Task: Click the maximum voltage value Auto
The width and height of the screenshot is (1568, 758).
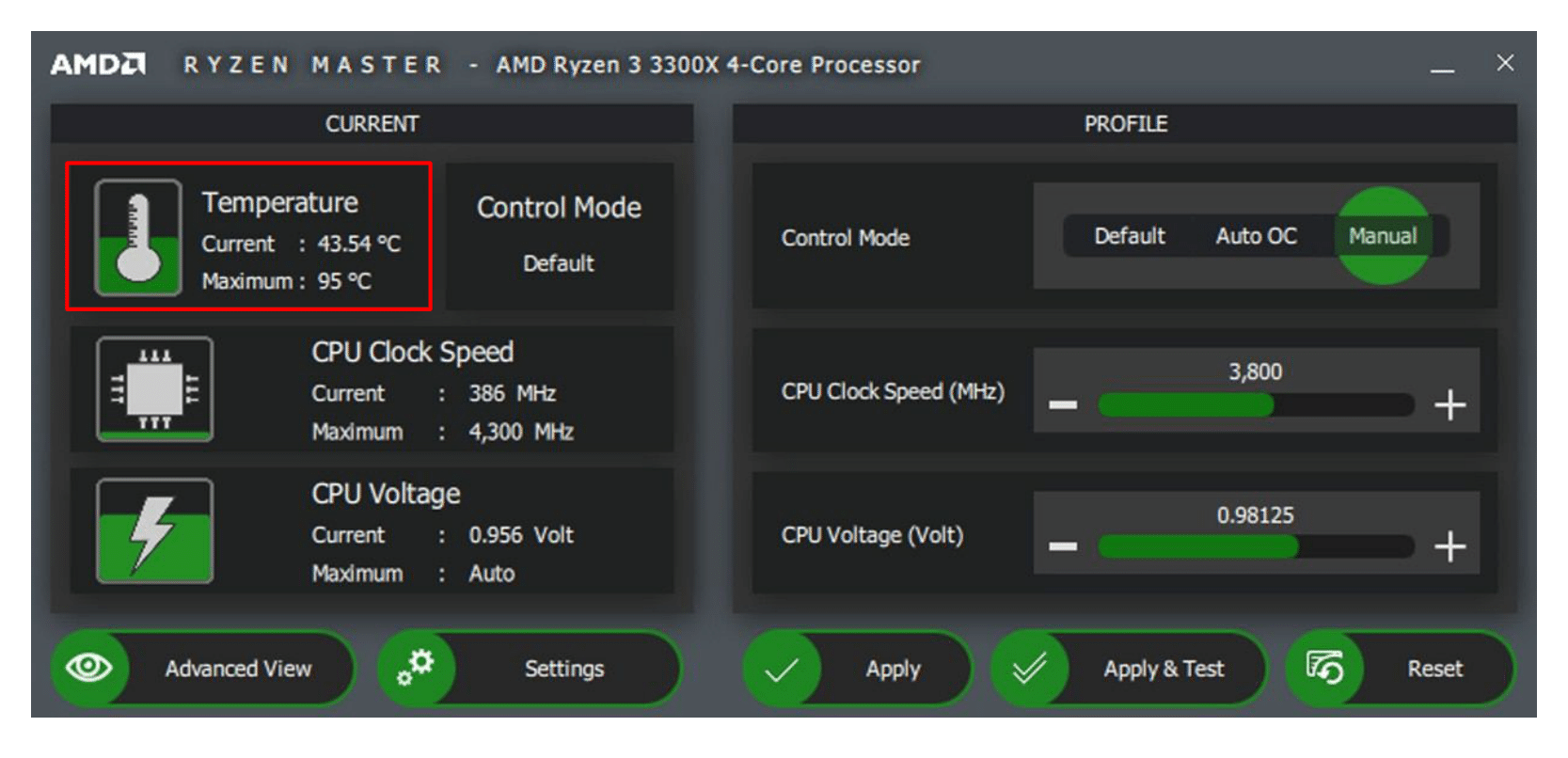Action: click(492, 574)
